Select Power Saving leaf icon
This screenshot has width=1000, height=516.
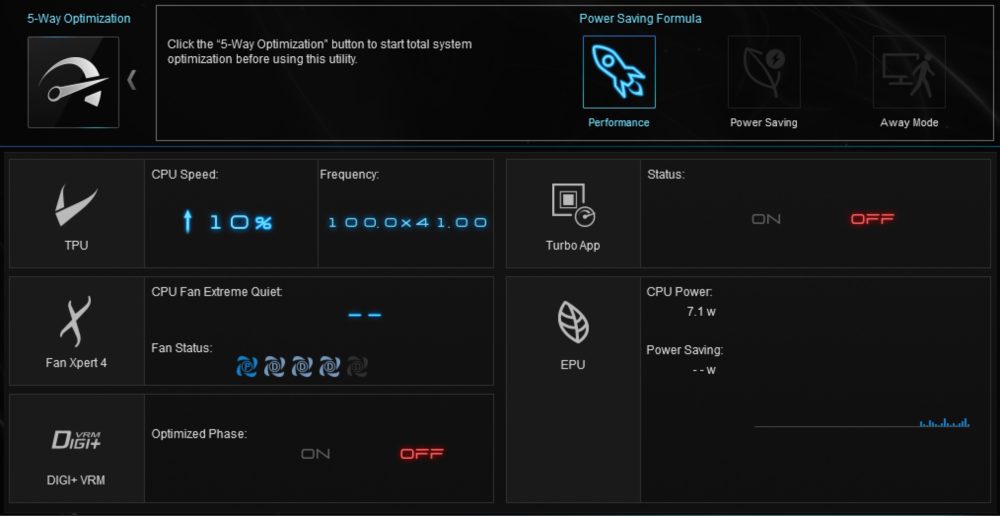point(764,71)
